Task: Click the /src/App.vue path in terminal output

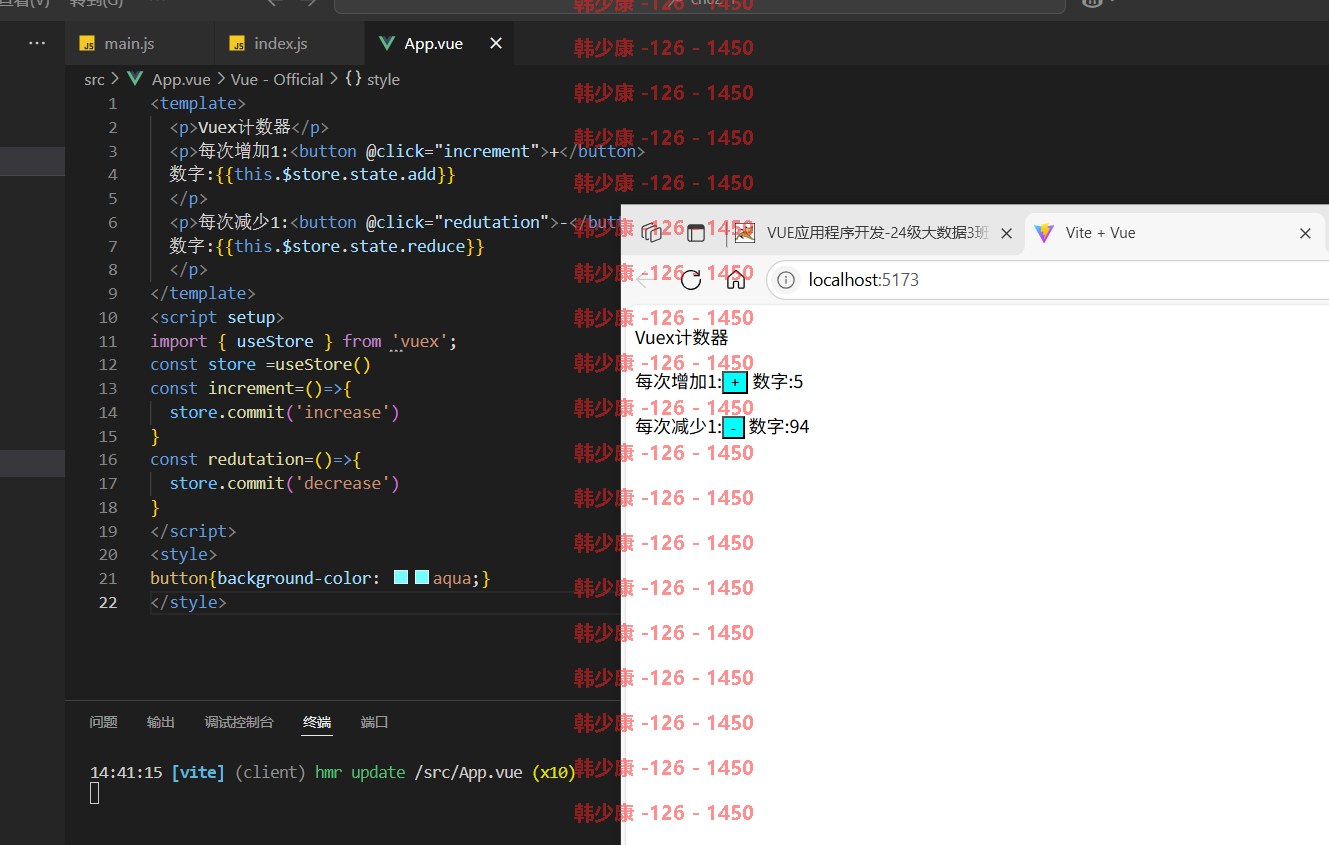Action: click(468, 772)
